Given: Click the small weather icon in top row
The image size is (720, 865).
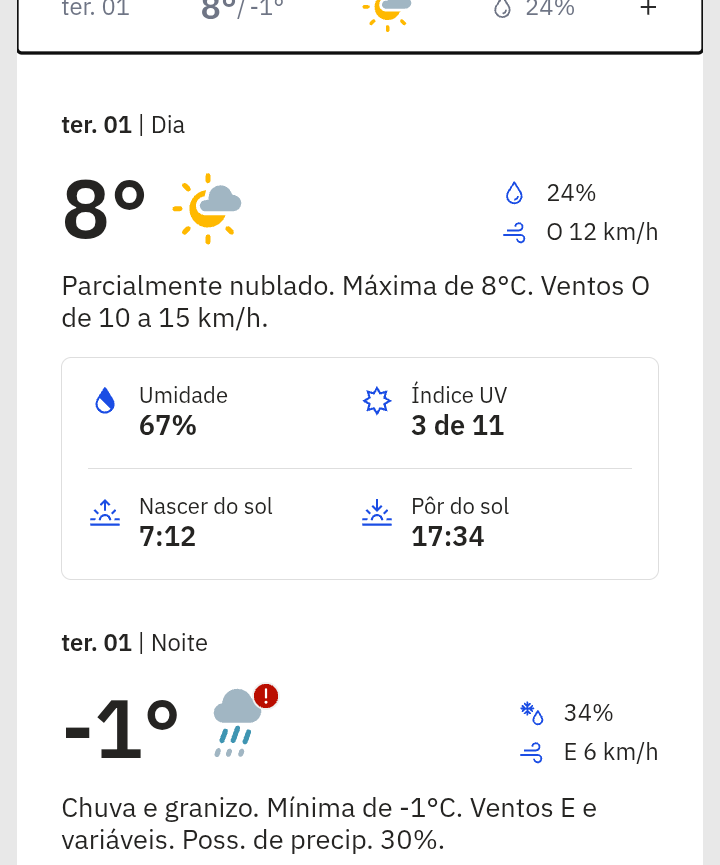Looking at the screenshot, I should tap(388, 10).
